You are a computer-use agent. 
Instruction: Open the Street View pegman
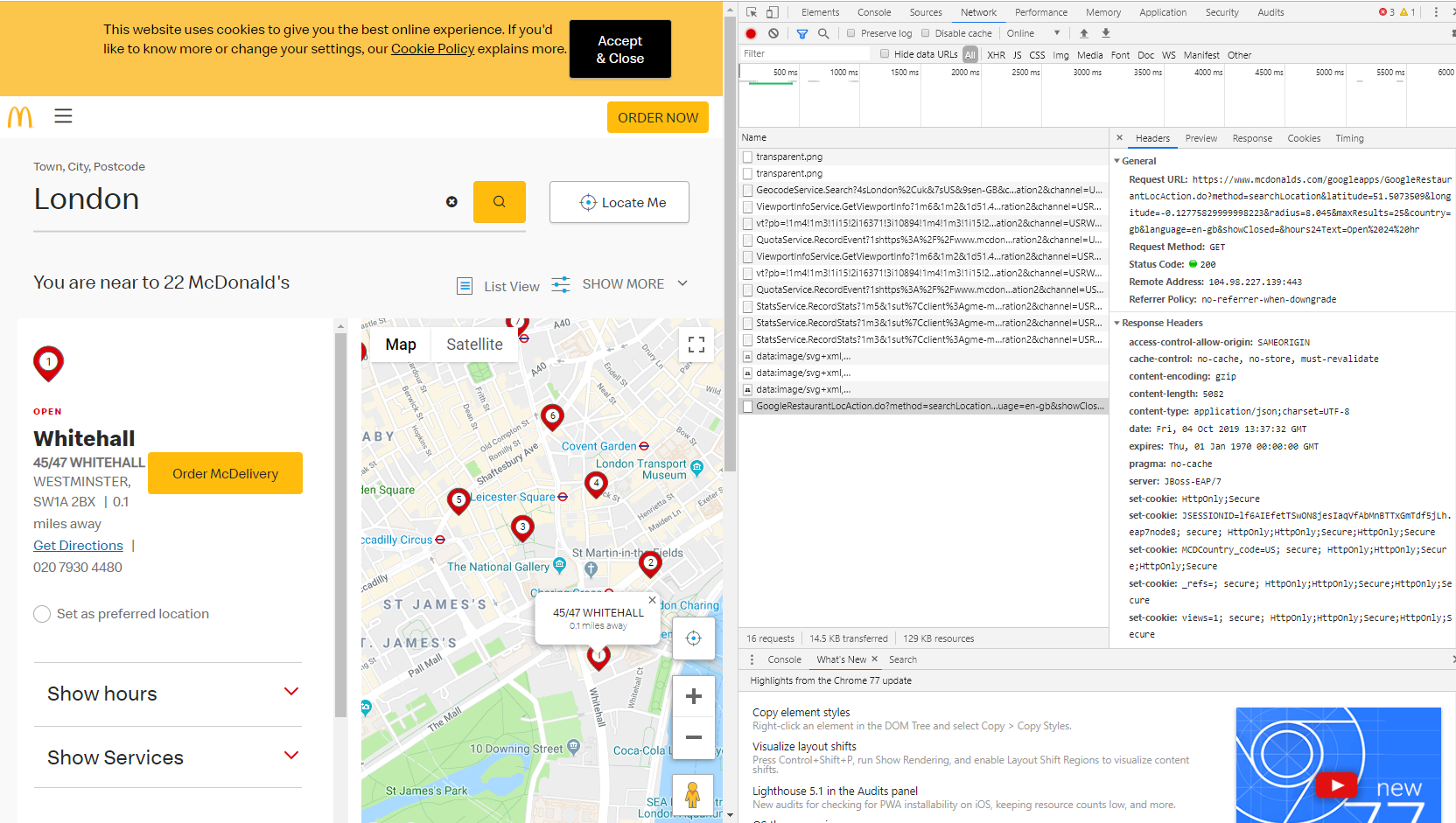pos(693,795)
